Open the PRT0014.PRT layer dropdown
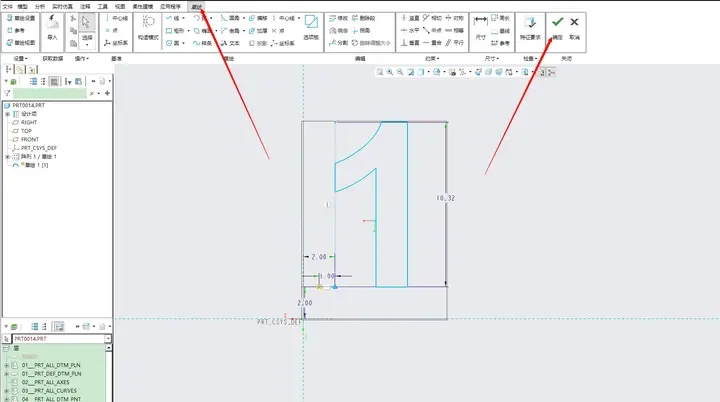The width and height of the screenshot is (720, 402). tap(107, 339)
